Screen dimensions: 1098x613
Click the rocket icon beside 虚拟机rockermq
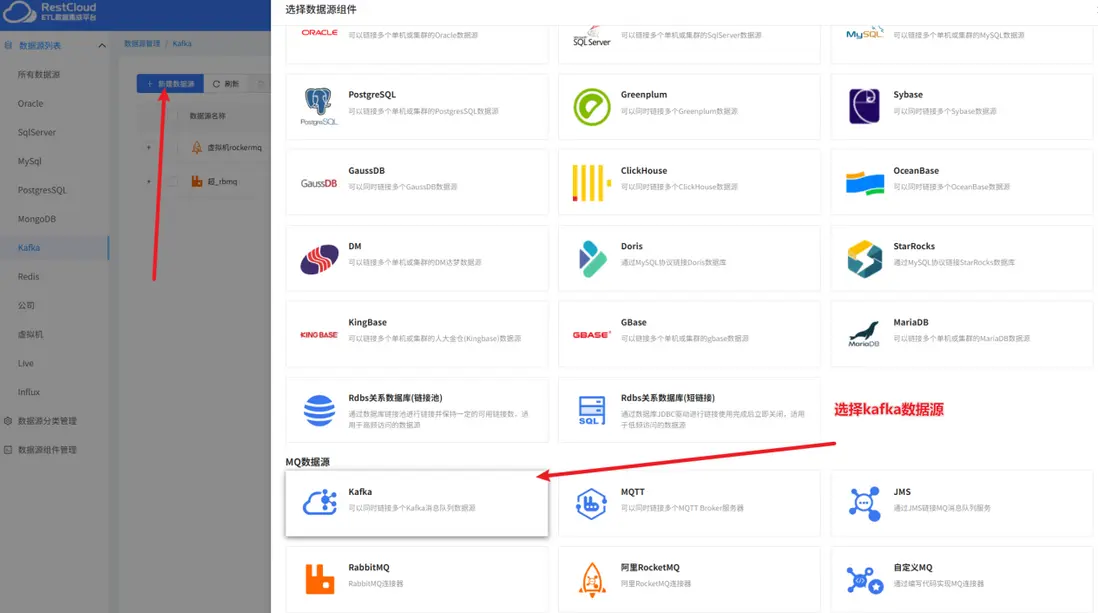click(x=197, y=147)
